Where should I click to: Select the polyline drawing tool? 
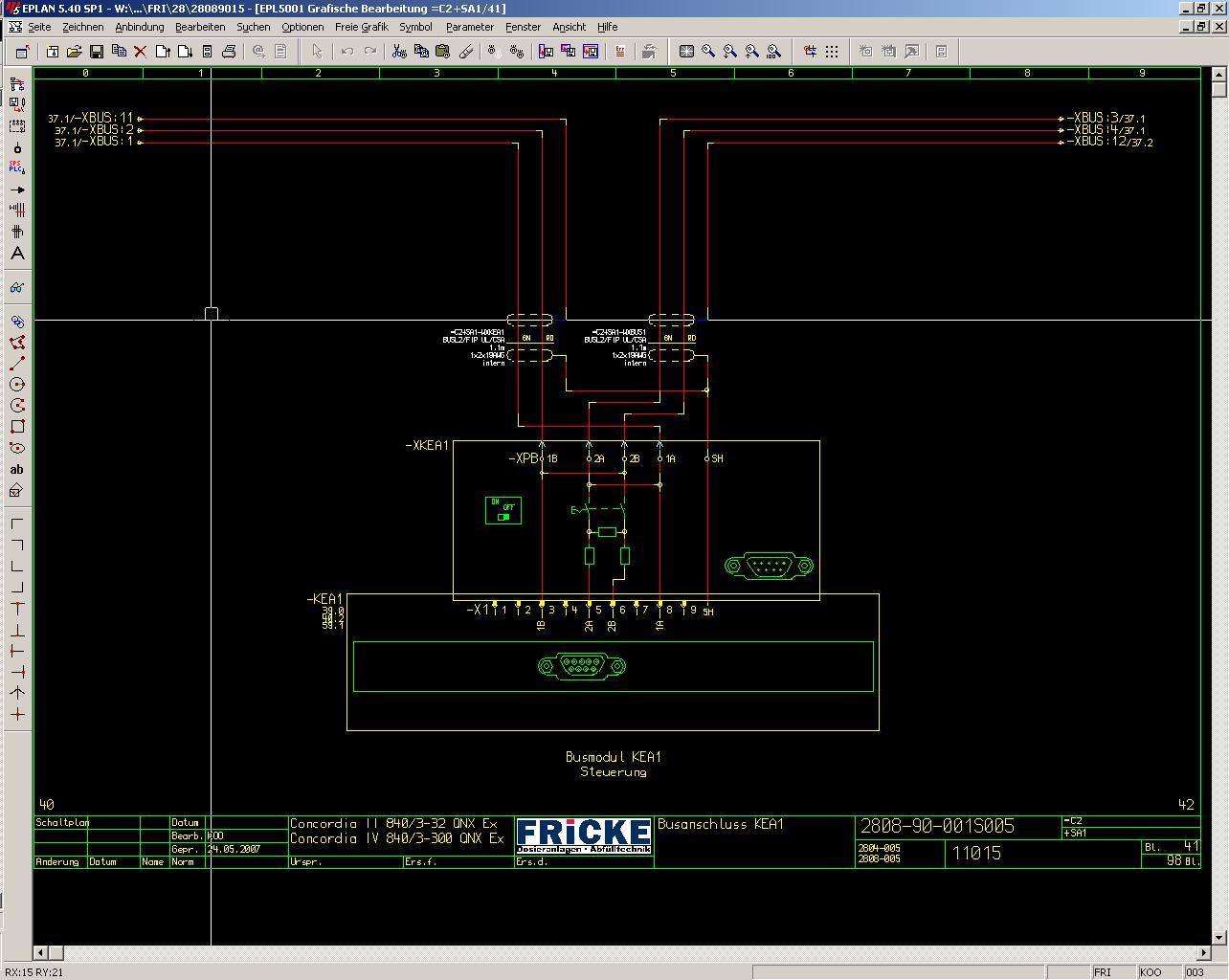16,343
